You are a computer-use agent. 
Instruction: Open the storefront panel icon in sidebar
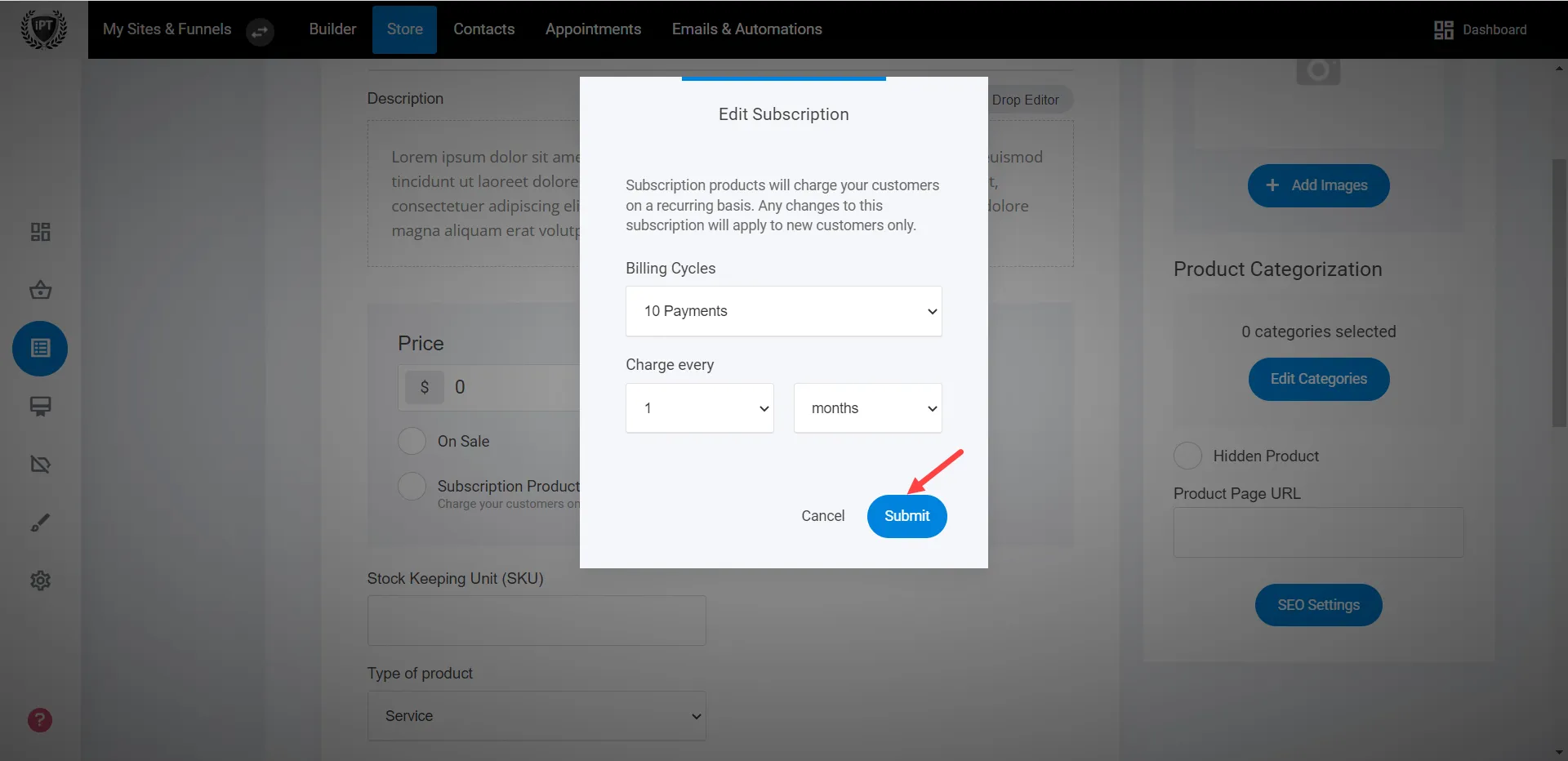[x=39, y=406]
